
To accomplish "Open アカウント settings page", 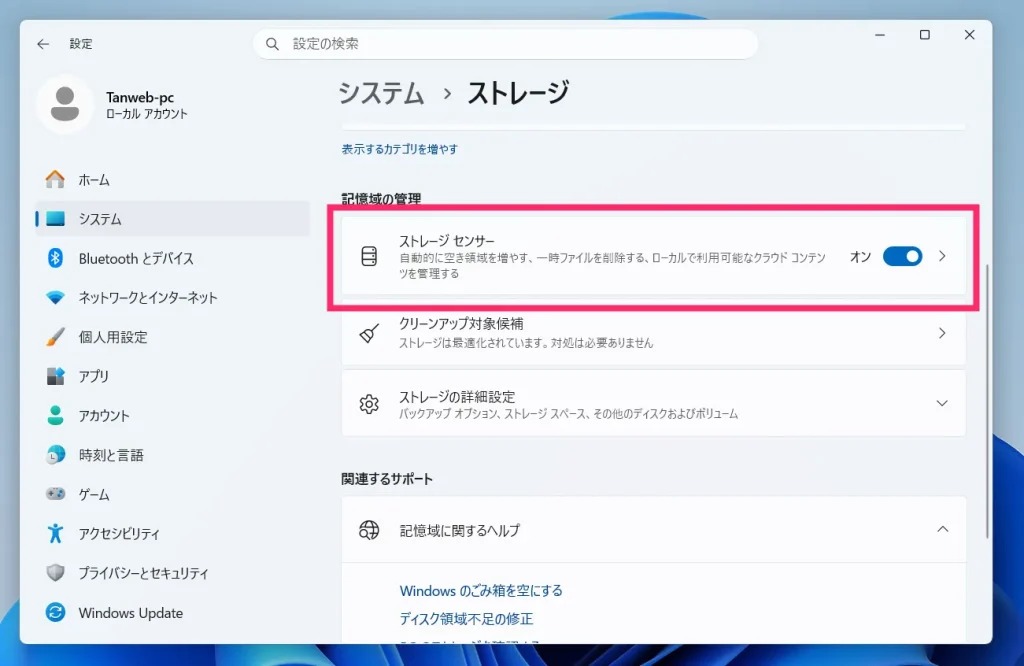I will (x=172, y=415).
